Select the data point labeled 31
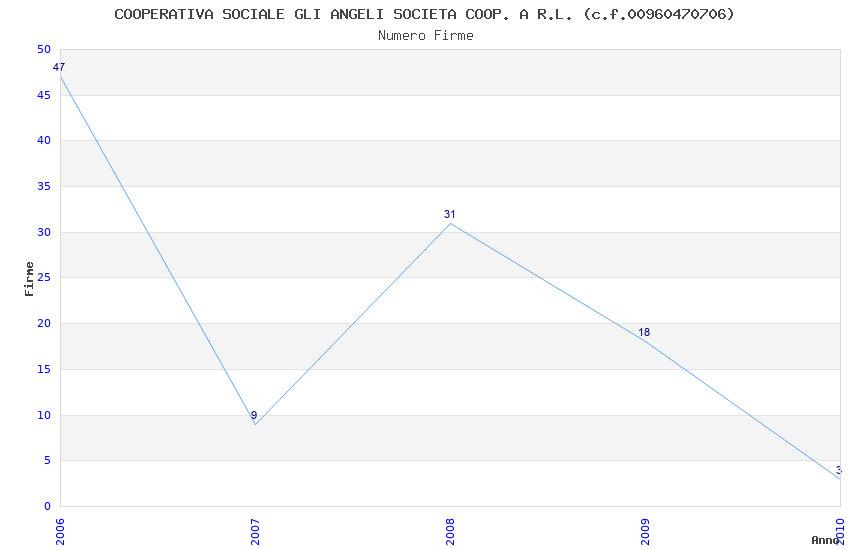 pos(450,223)
